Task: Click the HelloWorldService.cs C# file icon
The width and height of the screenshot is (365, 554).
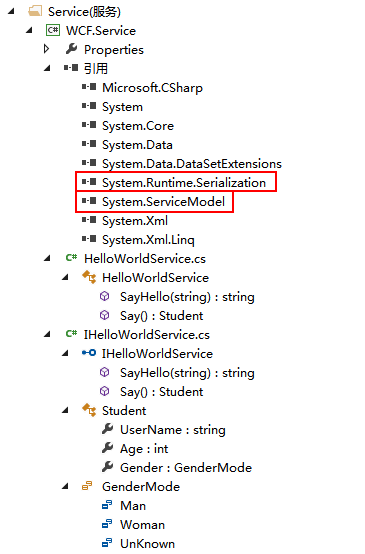Action: point(71,258)
